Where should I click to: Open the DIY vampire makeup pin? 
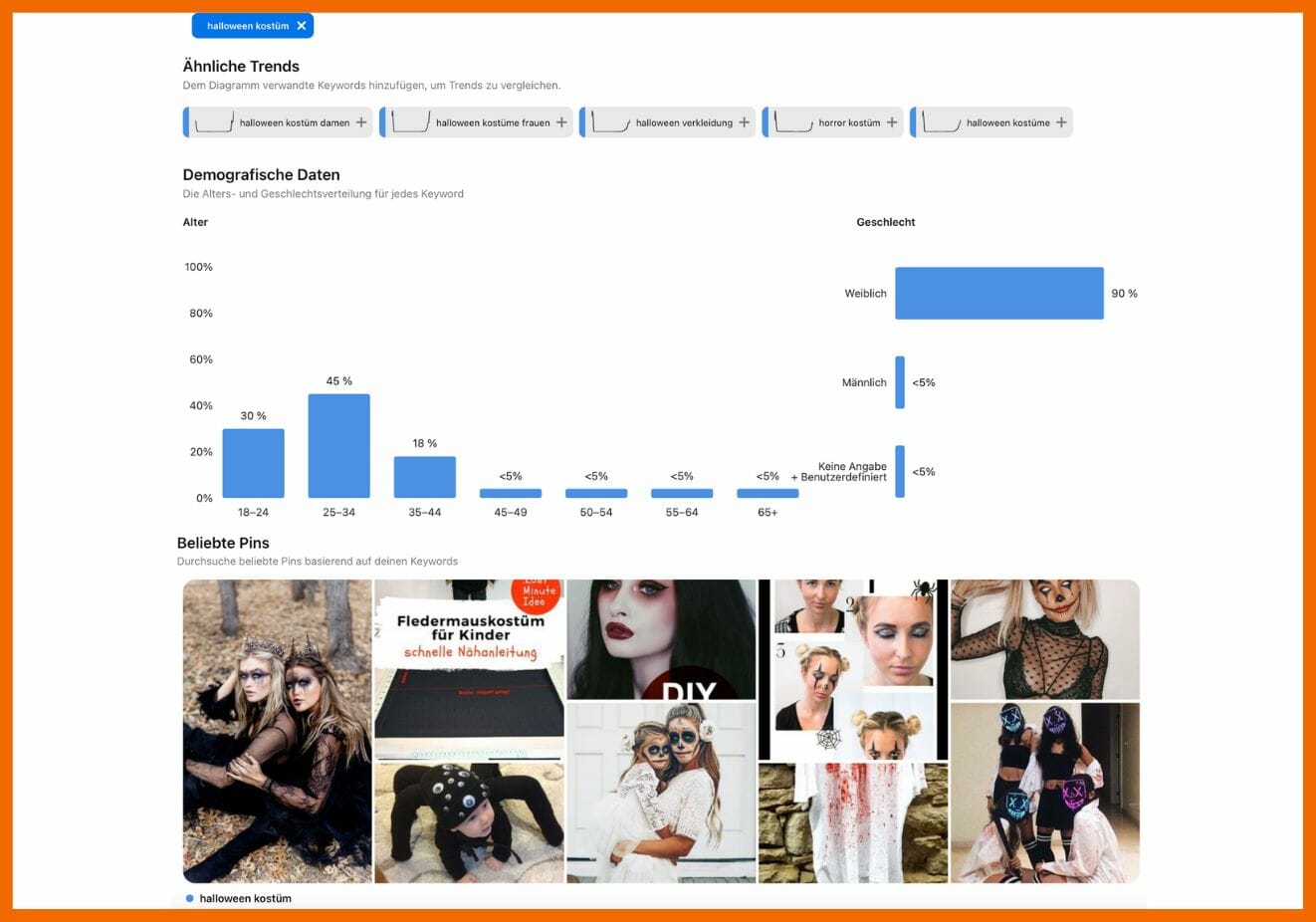(x=662, y=637)
